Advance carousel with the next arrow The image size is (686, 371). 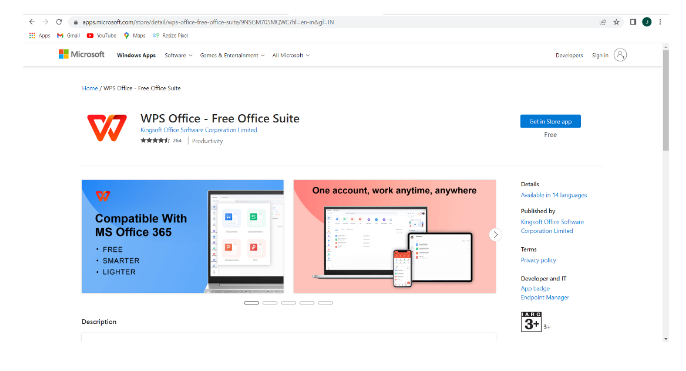(495, 234)
